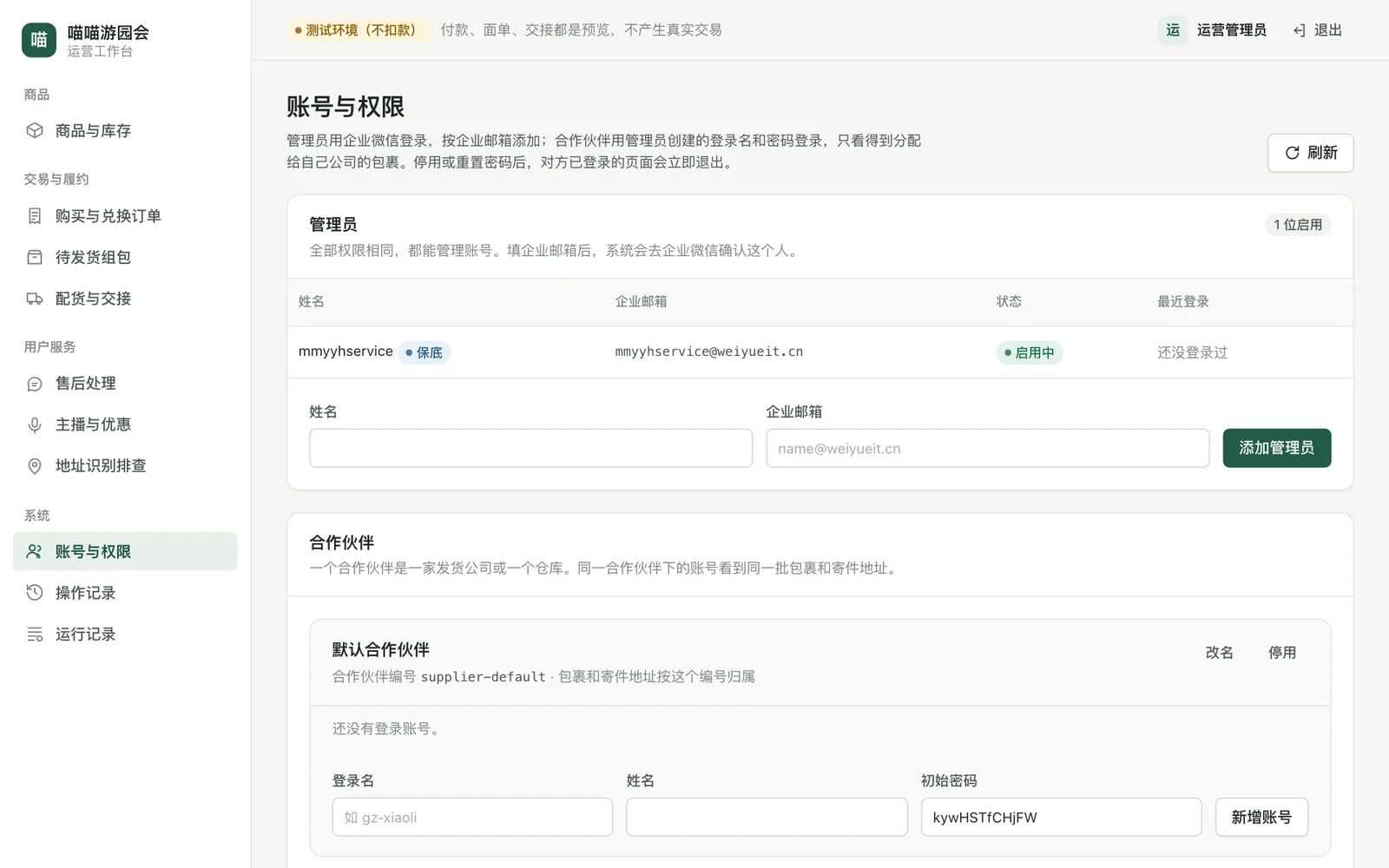The width and height of the screenshot is (1389, 868).
Task: Click the 保底 tag beside mmyyhservice
Action: [424, 352]
